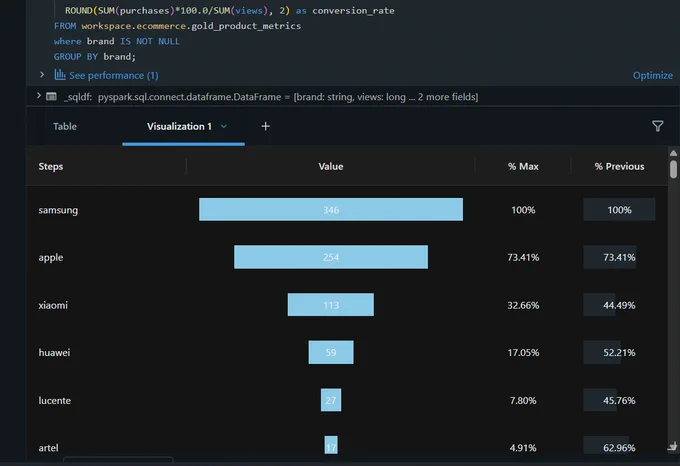This screenshot has width=680, height=466.
Task: Click the vertical scrollbar thumb
Action: (673, 169)
